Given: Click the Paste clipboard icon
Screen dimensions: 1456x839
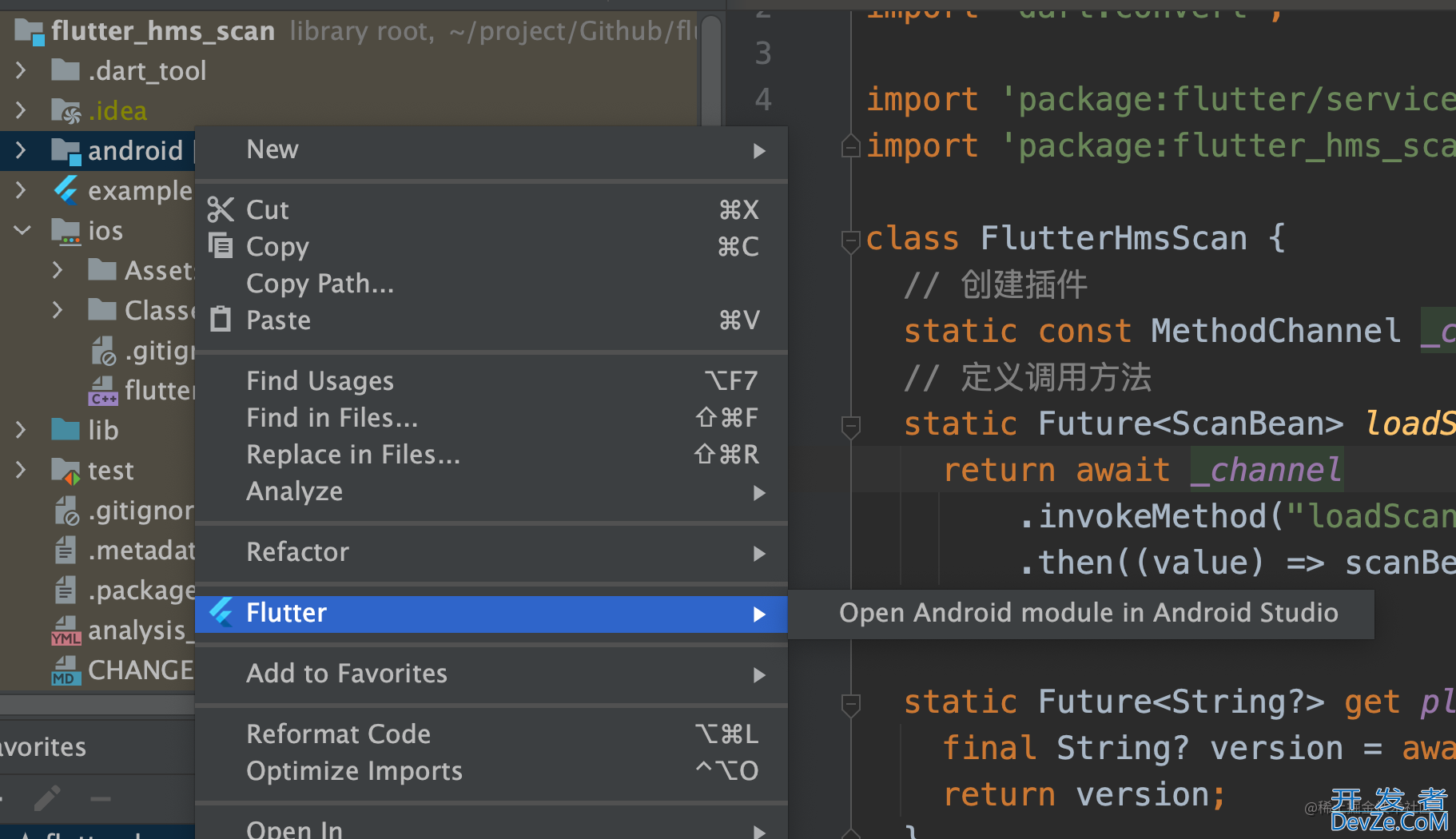Looking at the screenshot, I should click(220, 320).
